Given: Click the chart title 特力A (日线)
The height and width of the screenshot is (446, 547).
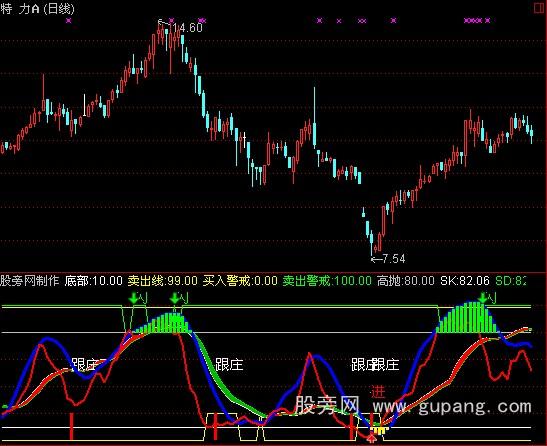Looking at the screenshot, I should [37, 8].
